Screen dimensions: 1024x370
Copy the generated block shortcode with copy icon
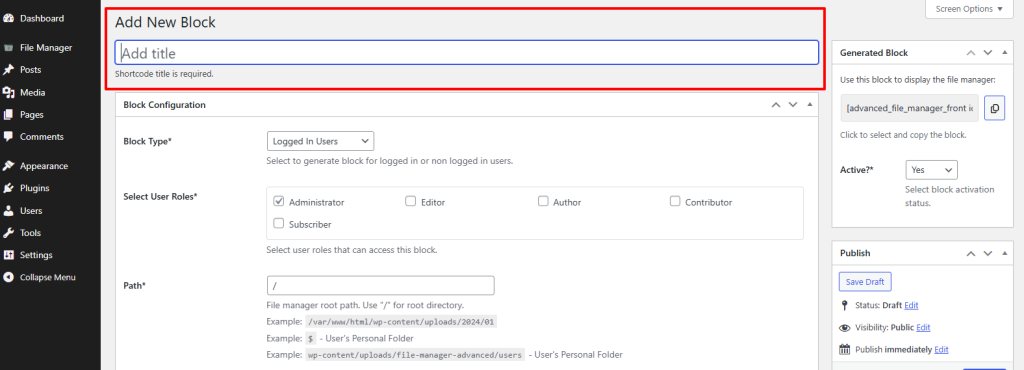(x=994, y=108)
